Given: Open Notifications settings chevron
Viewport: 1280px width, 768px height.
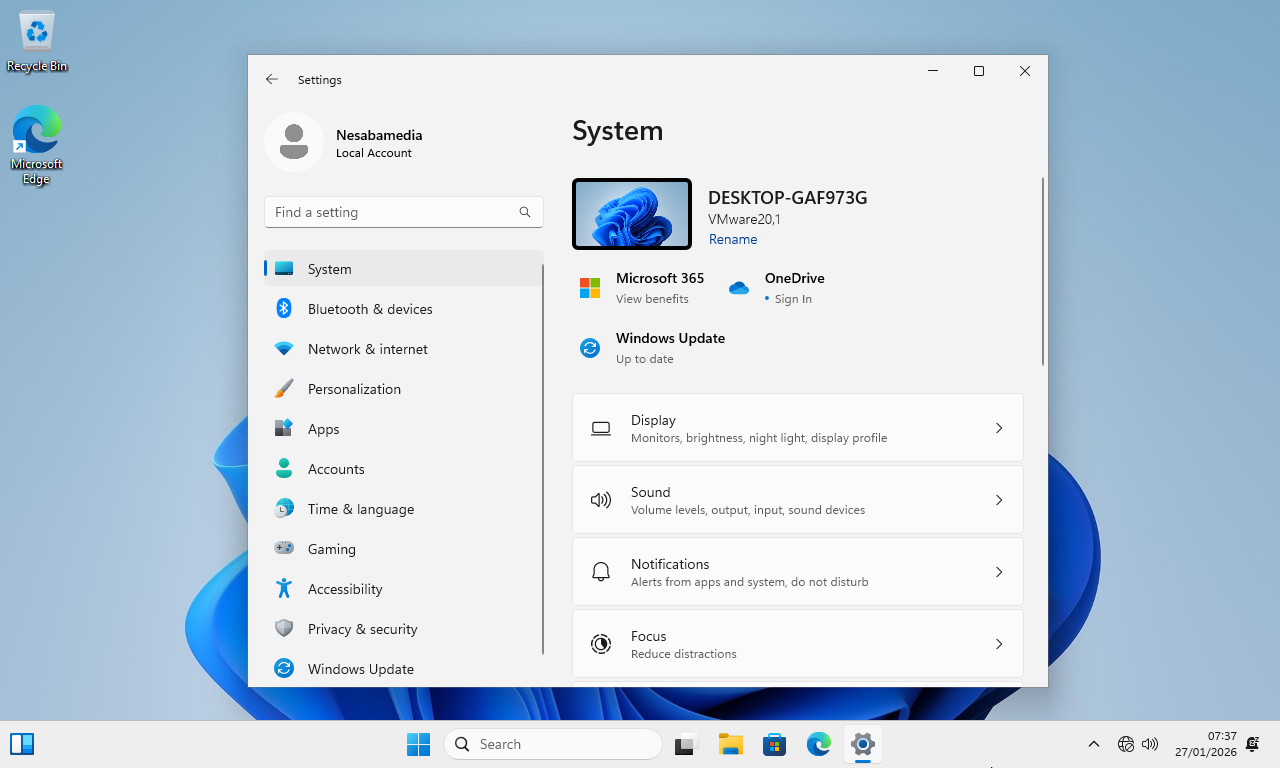Looking at the screenshot, I should (x=998, y=572).
